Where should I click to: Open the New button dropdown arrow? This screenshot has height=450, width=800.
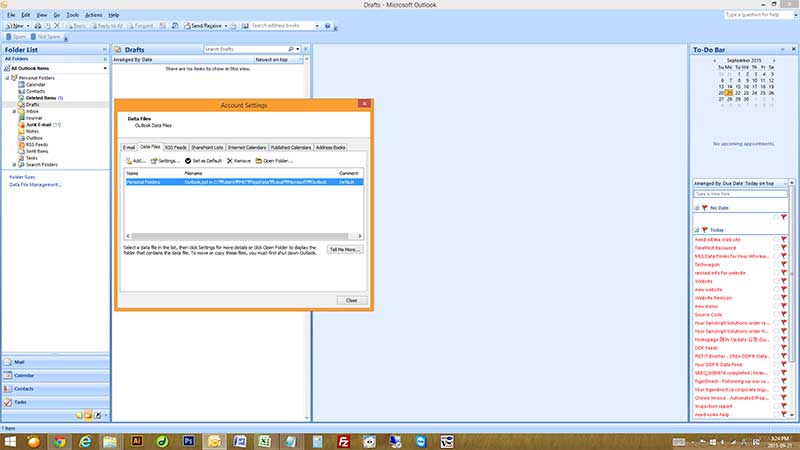click(28, 26)
